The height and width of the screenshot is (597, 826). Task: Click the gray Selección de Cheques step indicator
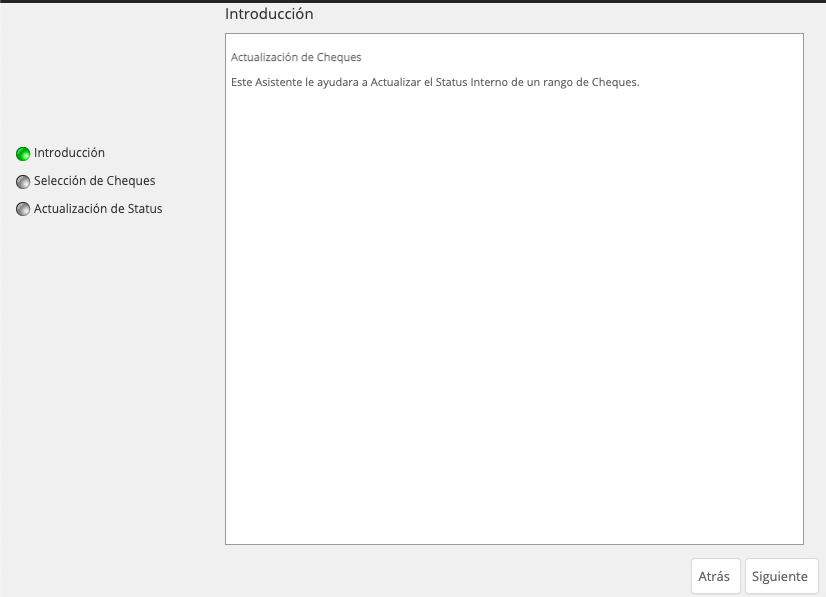(x=23, y=182)
